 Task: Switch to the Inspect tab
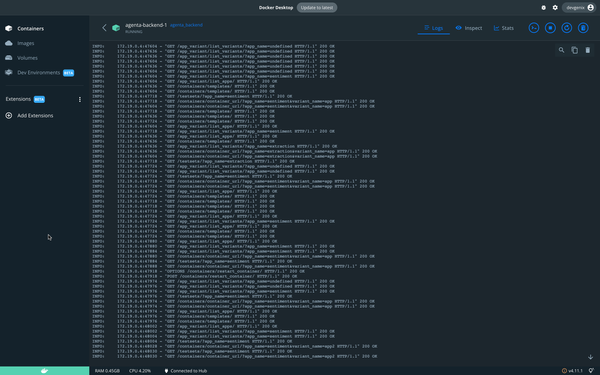pyautogui.click(x=469, y=28)
